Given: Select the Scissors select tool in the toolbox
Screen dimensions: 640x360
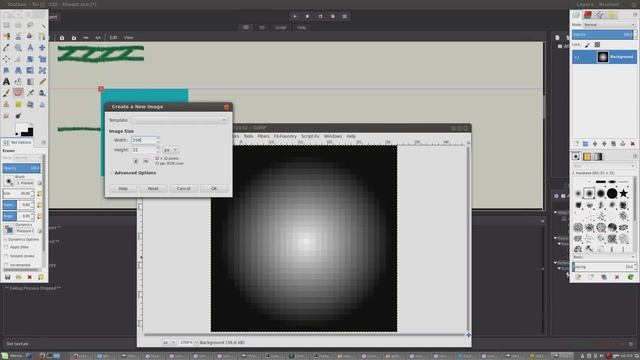Looking at the screenshot, I should coord(18,37).
